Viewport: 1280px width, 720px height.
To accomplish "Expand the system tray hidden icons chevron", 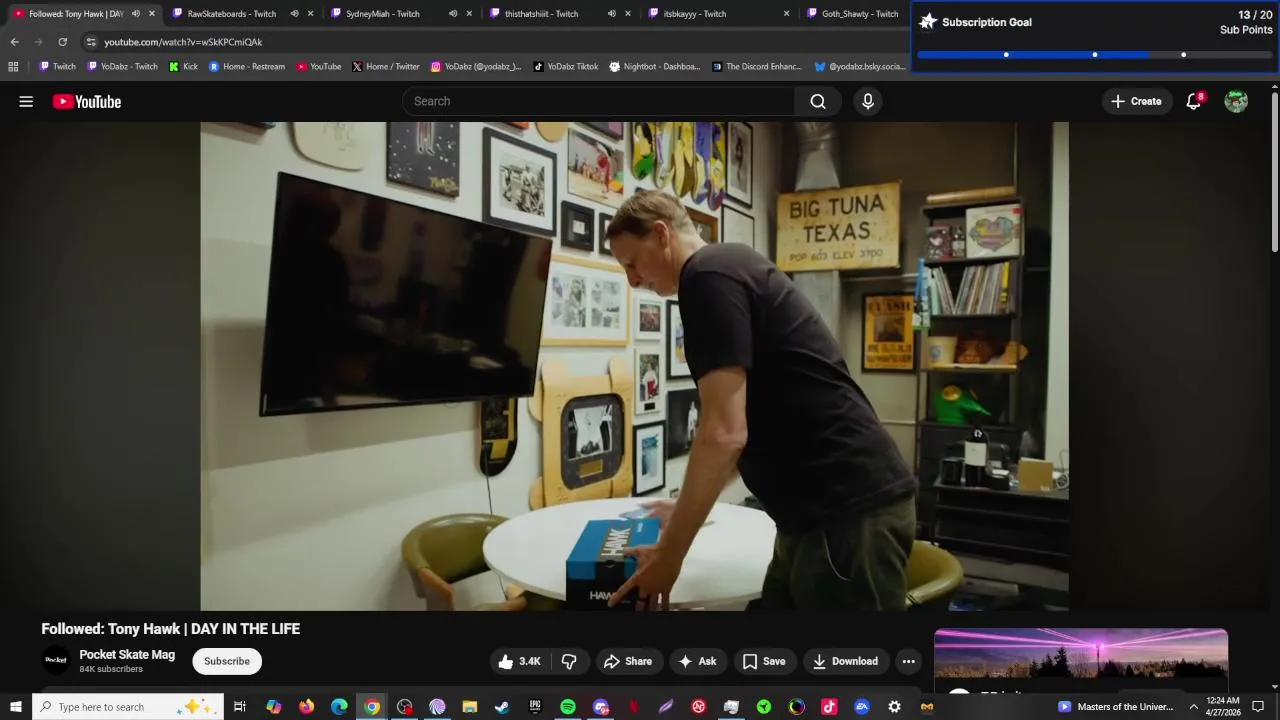I will [1193, 707].
